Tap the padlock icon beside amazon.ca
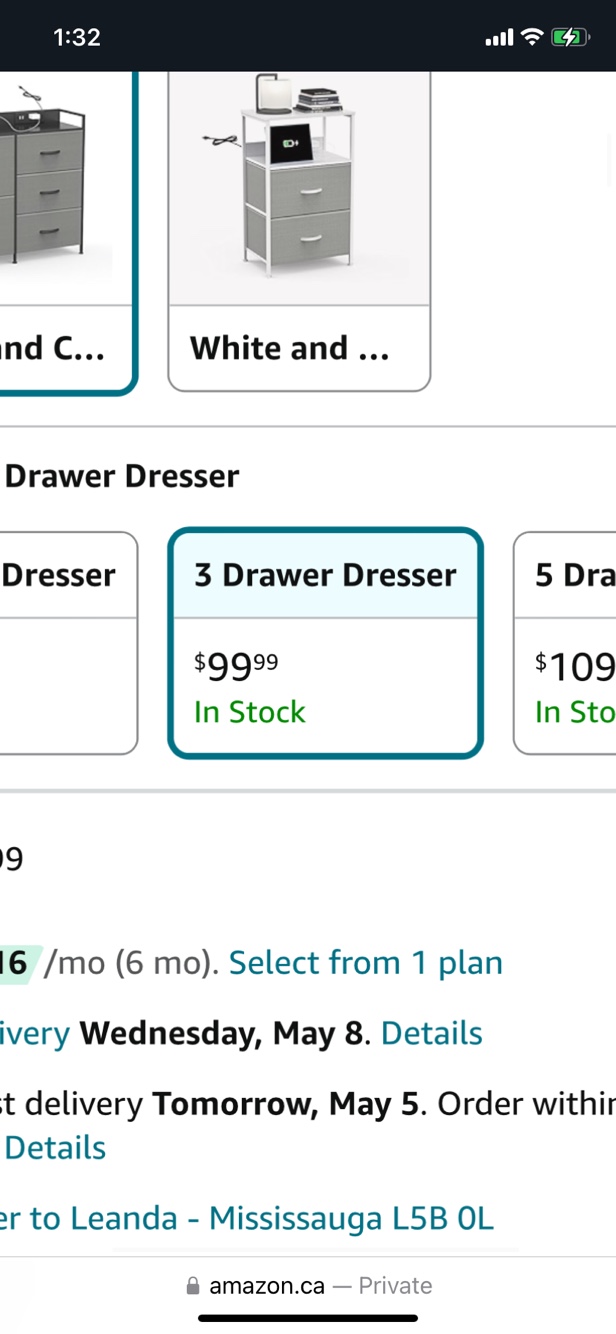This screenshot has width=616, height=1334. coord(193,1286)
